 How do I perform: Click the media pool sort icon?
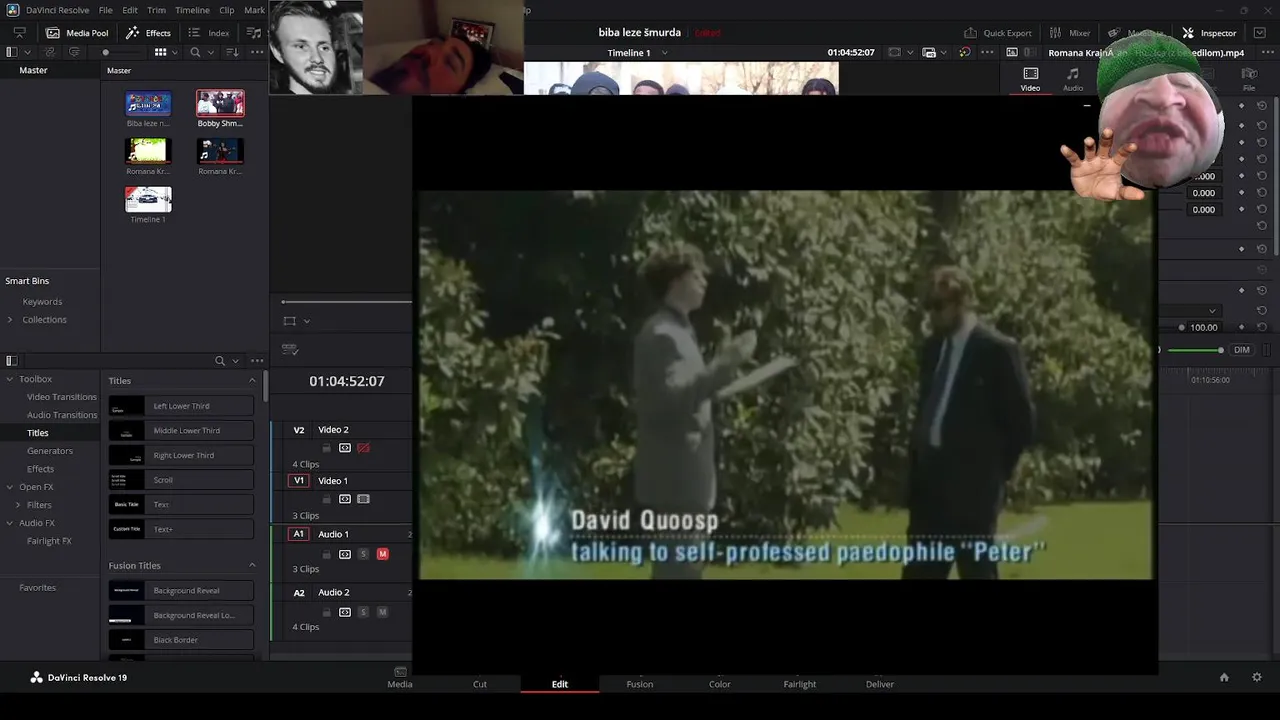coord(232,52)
